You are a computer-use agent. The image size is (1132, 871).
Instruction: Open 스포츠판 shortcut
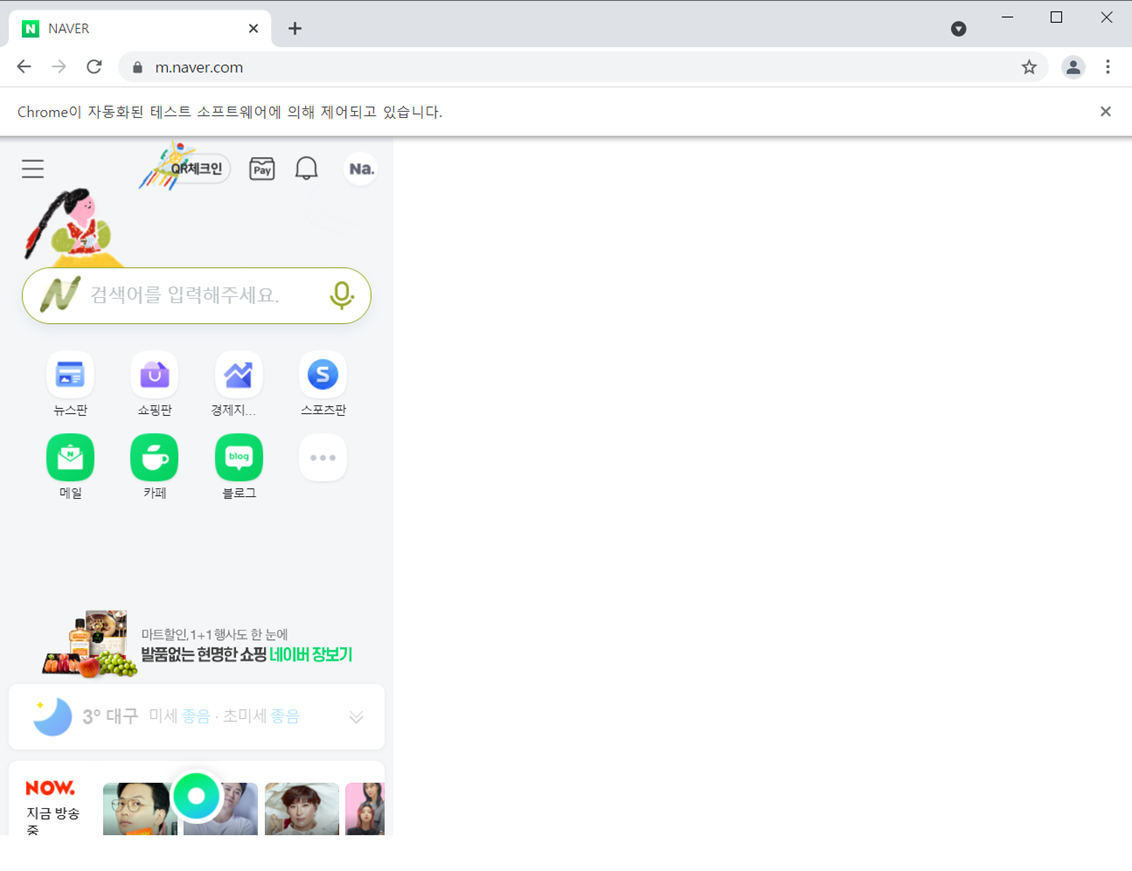tap(323, 384)
